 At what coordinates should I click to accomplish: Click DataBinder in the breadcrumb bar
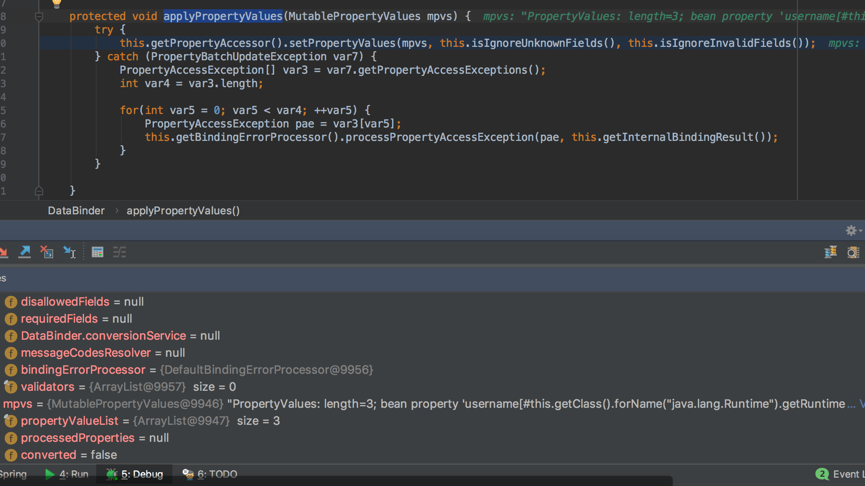tap(76, 211)
